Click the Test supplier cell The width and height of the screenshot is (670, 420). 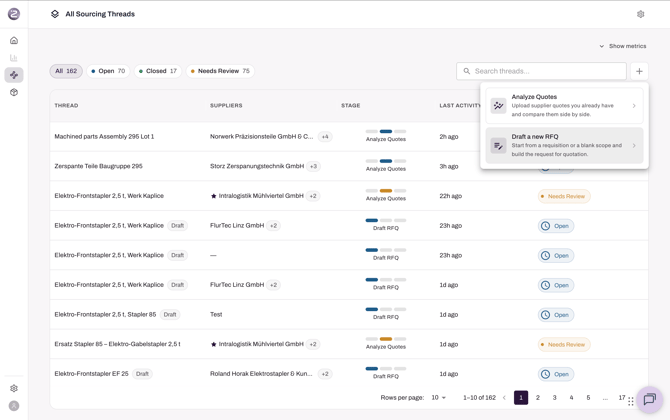216,314
